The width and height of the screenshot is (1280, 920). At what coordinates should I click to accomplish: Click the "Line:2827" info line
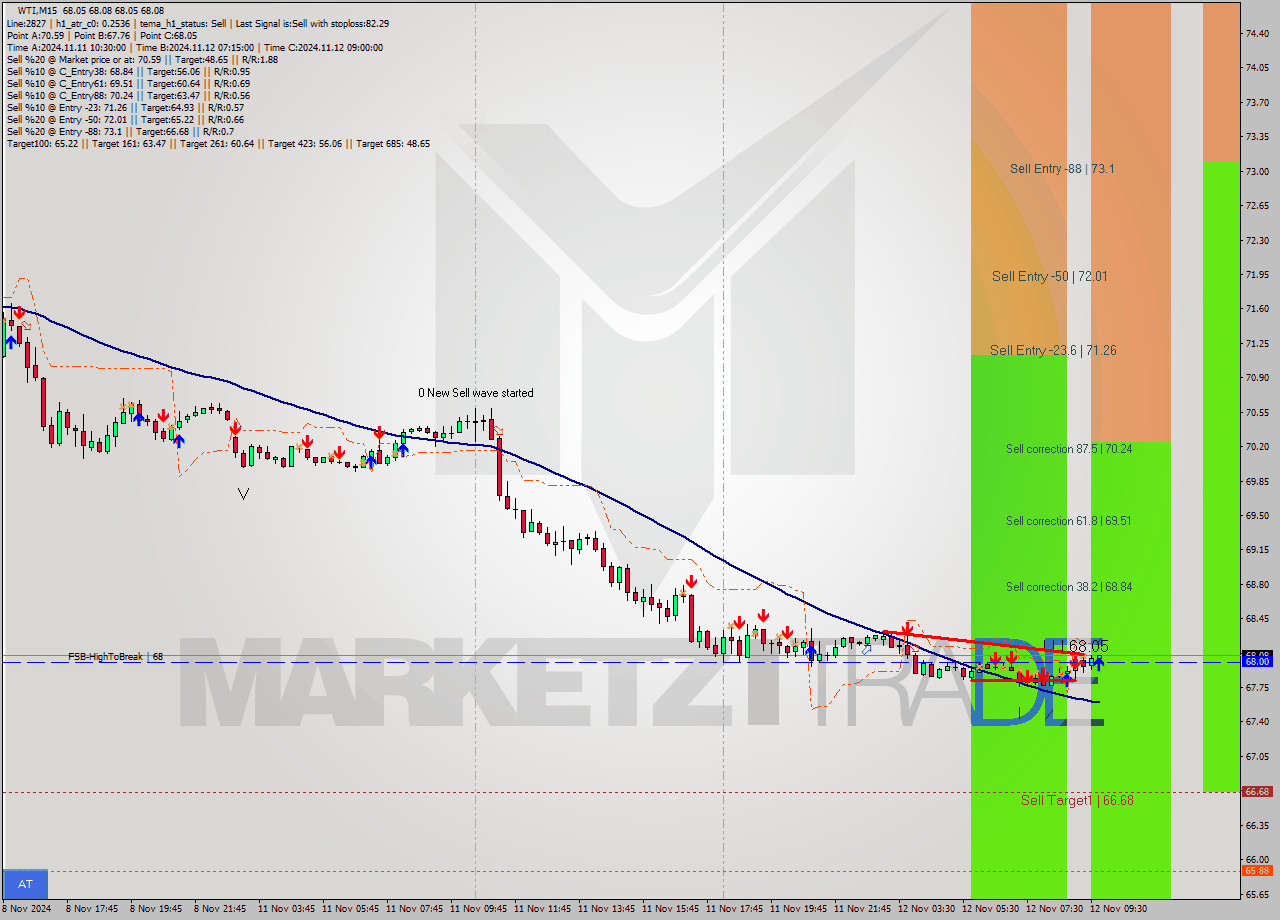198,23
